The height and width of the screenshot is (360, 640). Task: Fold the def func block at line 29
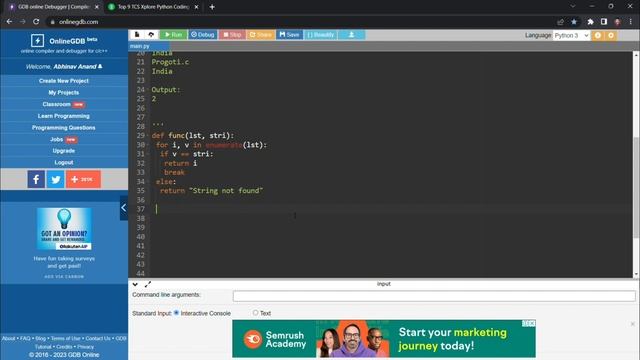[x=148, y=136]
